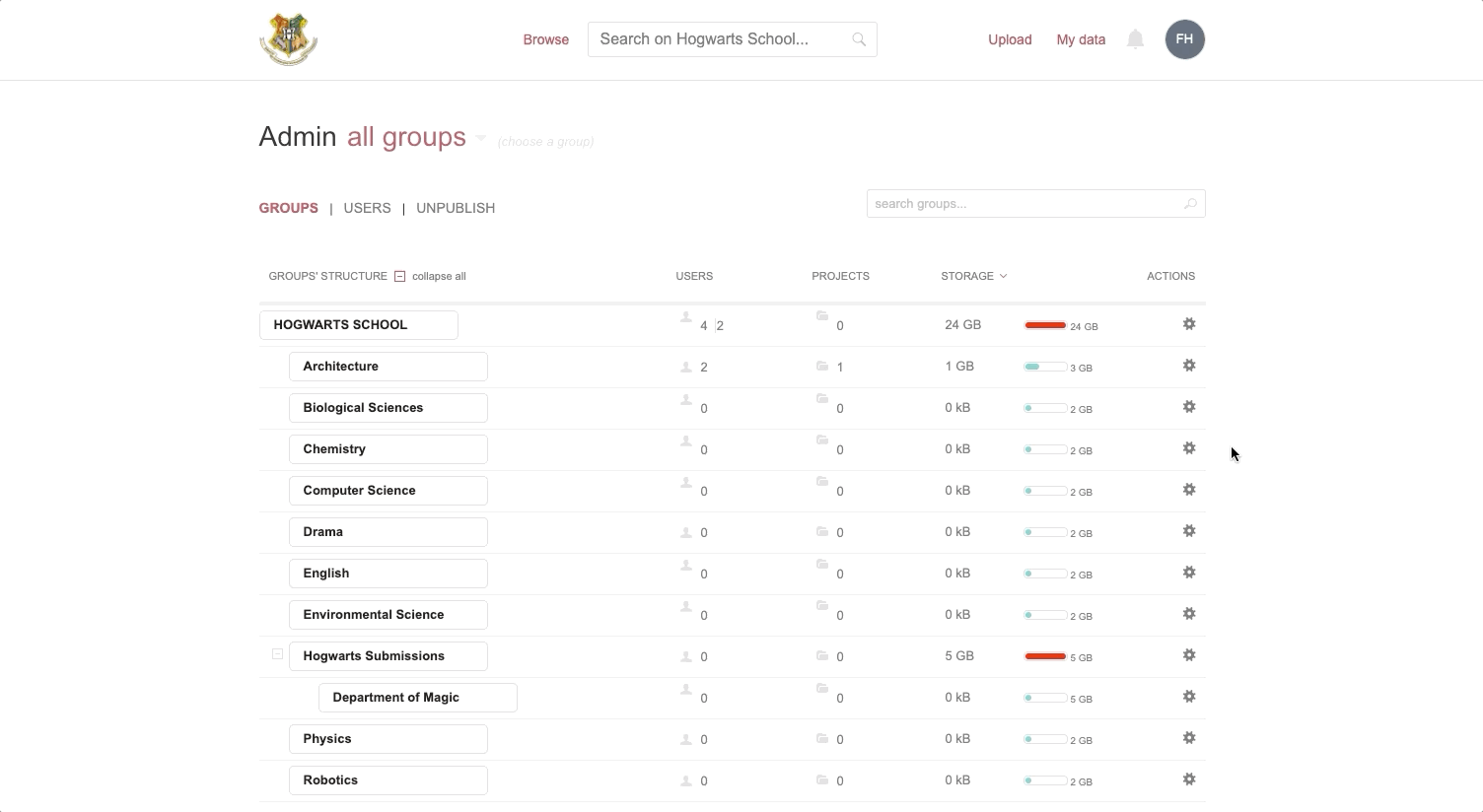The image size is (1483, 812).
Task: Open notifications bell
Action: [1136, 39]
